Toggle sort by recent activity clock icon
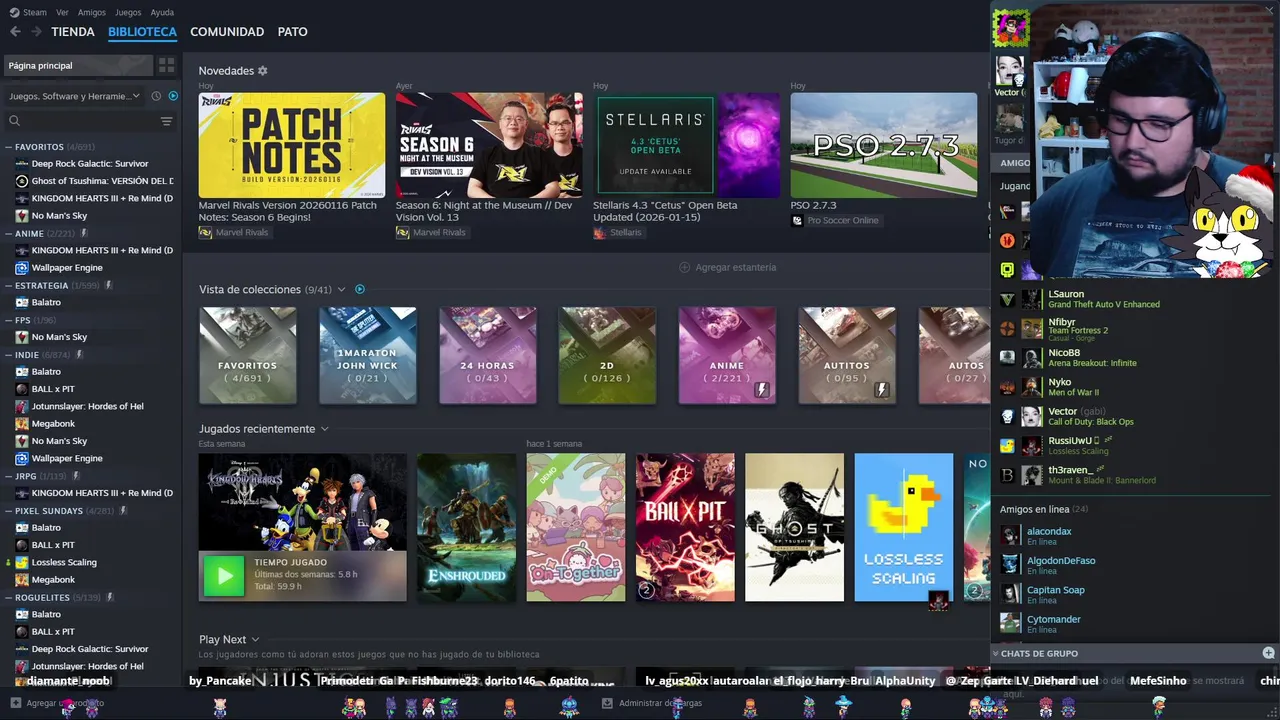 coord(156,96)
